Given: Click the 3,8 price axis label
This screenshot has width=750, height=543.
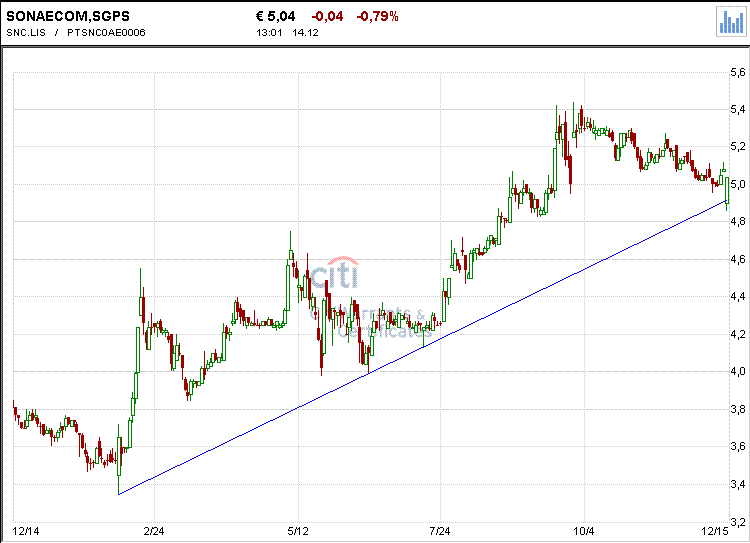Looking at the screenshot, I should click(738, 409).
